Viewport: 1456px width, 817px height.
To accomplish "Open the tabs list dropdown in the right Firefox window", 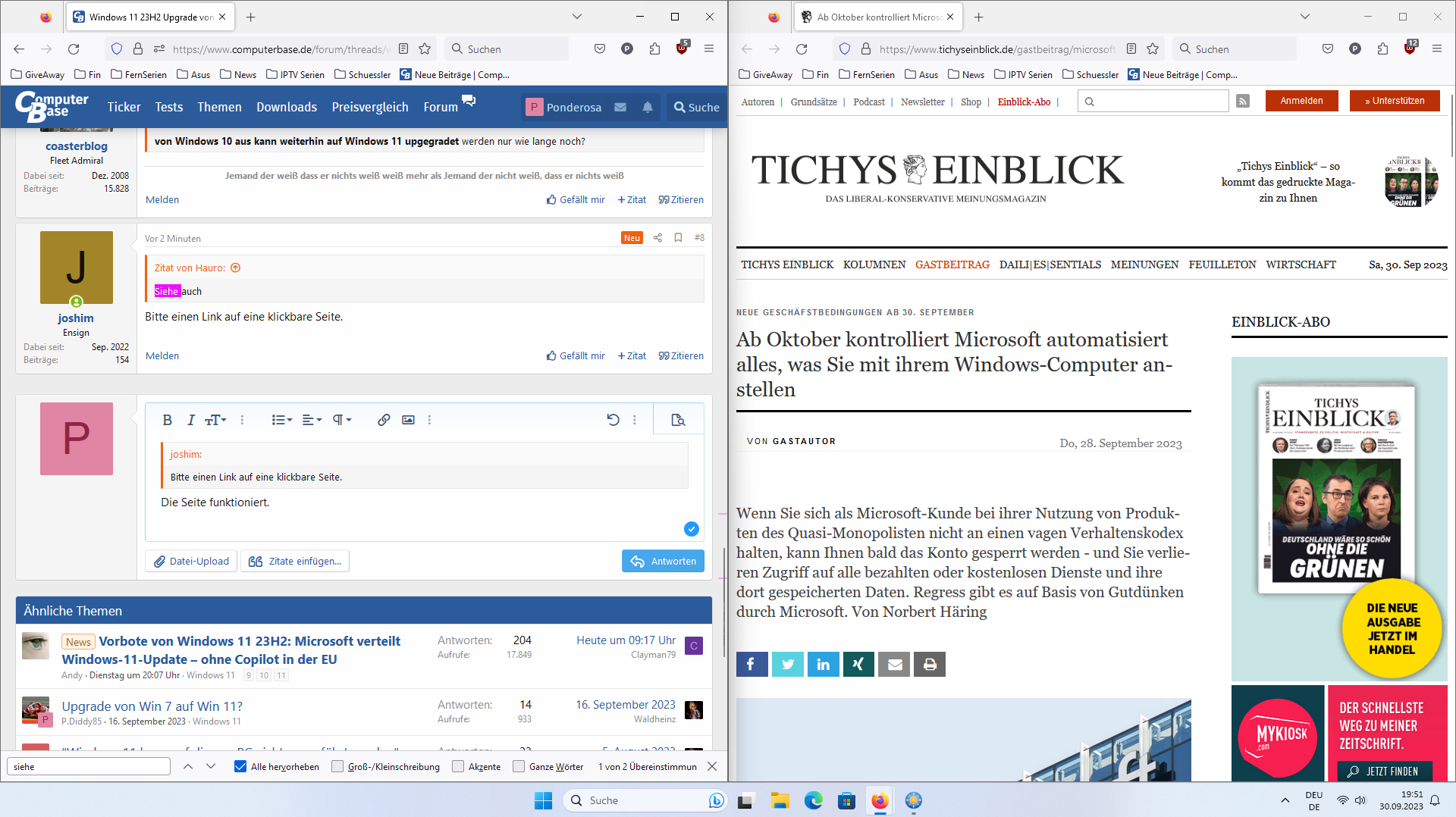I will pos(1305,17).
